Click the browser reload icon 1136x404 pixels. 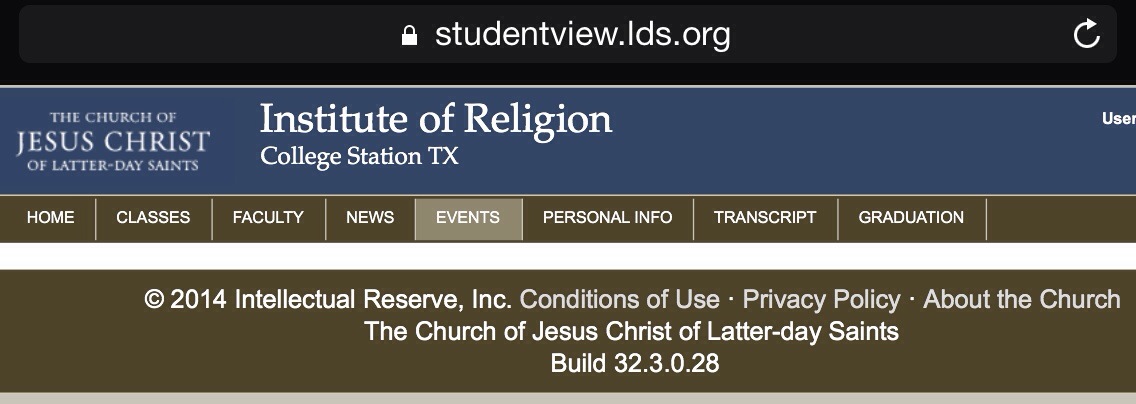tap(1086, 34)
